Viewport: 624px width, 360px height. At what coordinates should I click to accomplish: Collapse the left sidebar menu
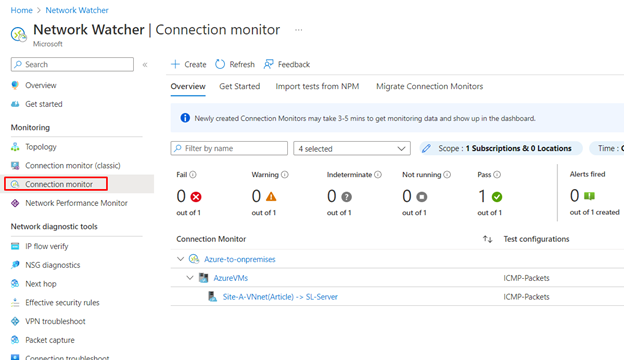pos(145,64)
